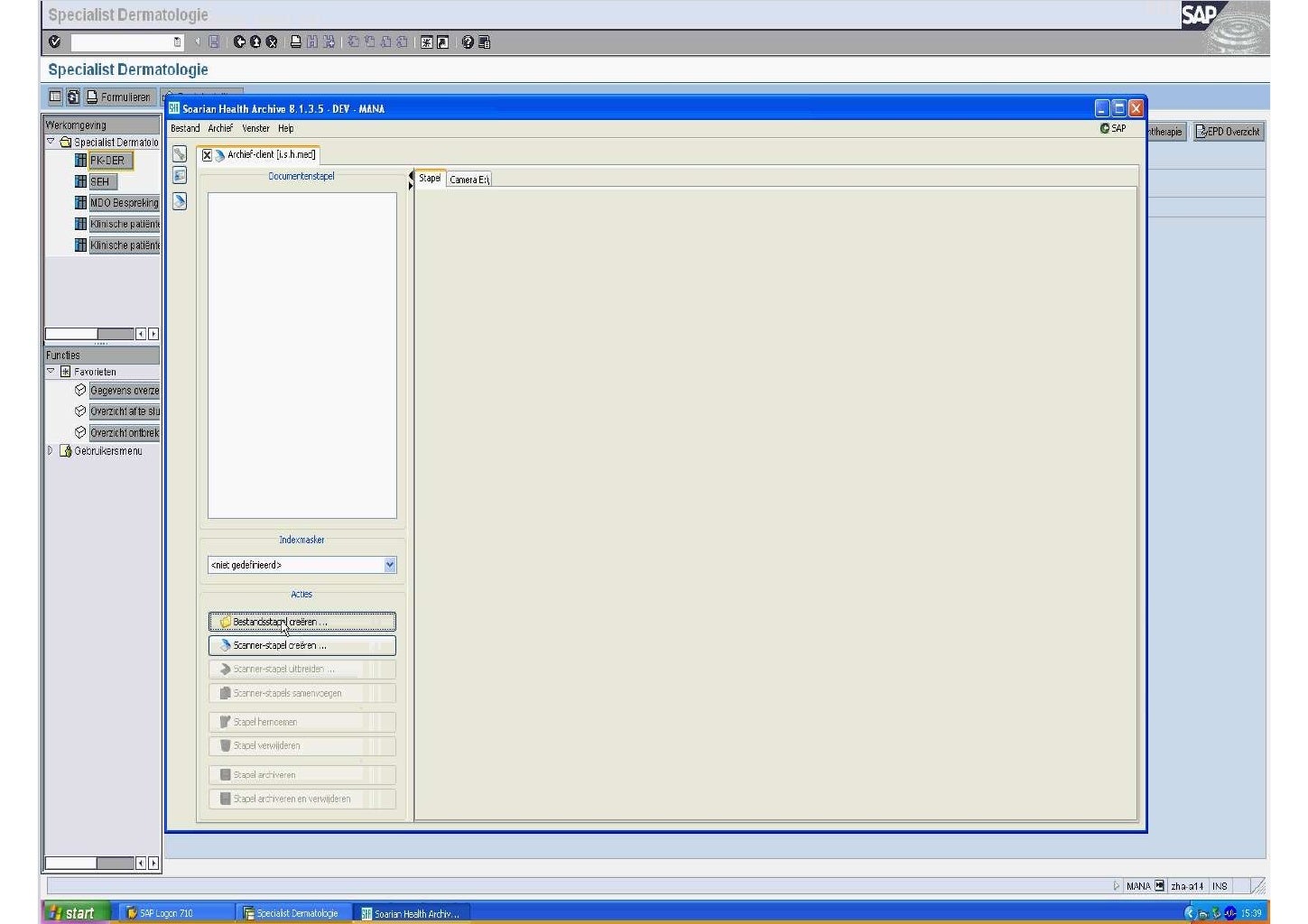Switch to Specialist Dermatologie taskbar item
The height and width of the screenshot is (924, 1308).
(x=292, y=913)
